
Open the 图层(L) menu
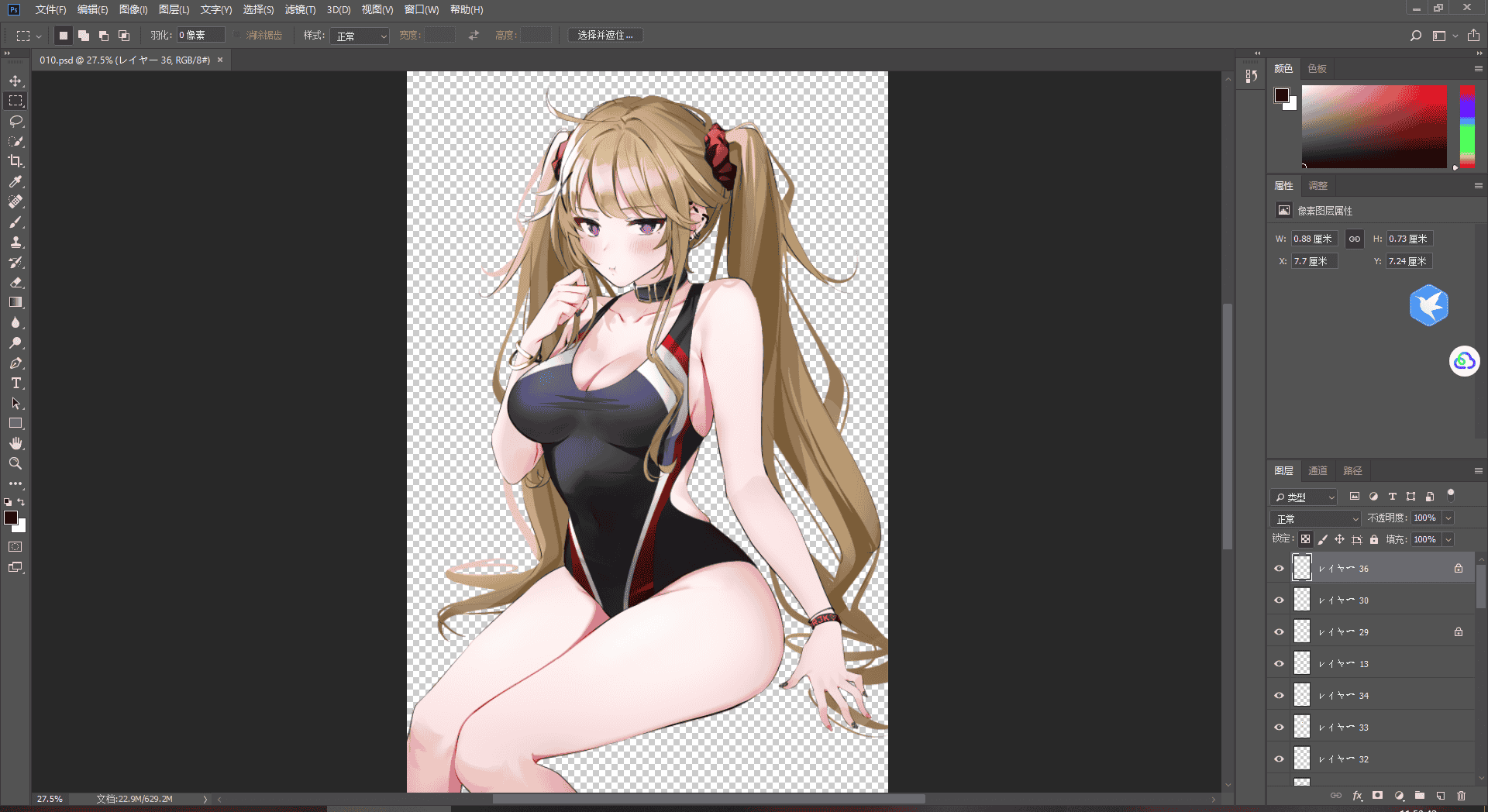(174, 9)
